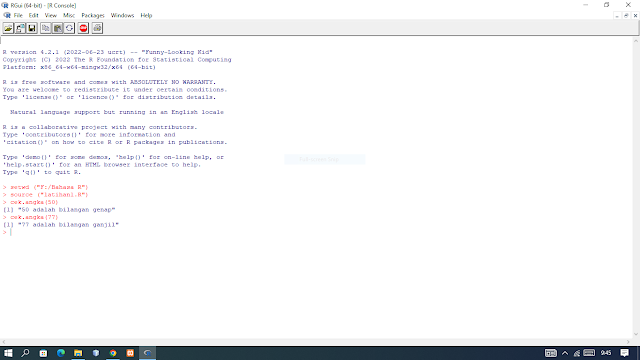
Task: Open the Action Center notifications icon
Action: point(624,353)
